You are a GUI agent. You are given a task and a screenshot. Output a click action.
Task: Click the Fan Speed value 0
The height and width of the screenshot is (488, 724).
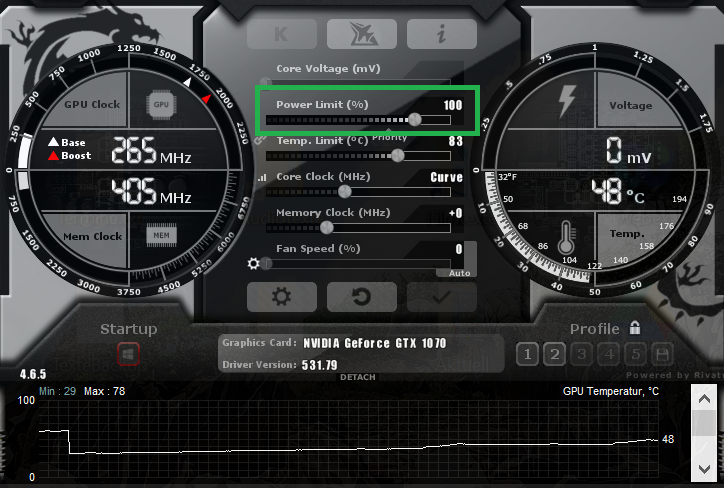coord(459,249)
